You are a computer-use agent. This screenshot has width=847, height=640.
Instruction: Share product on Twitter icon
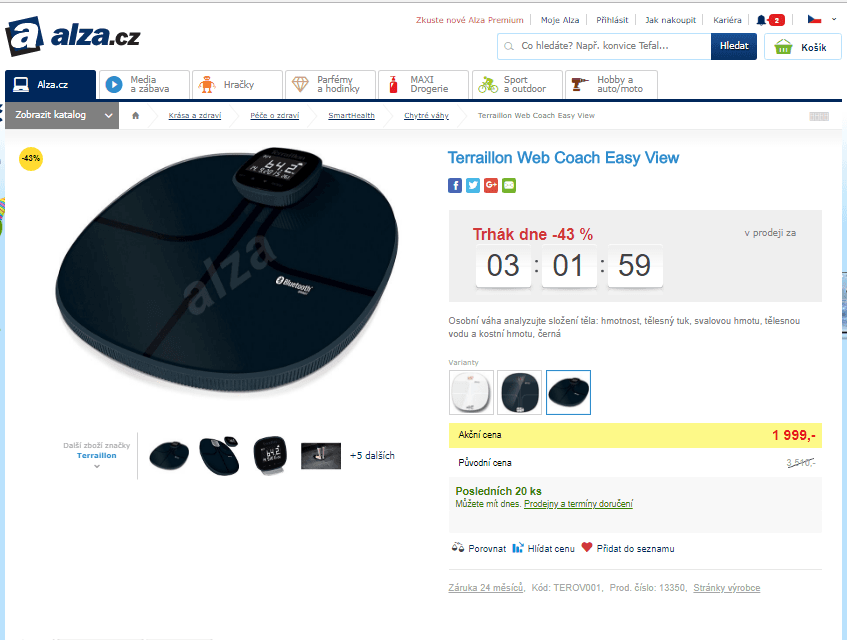click(473, 186)
